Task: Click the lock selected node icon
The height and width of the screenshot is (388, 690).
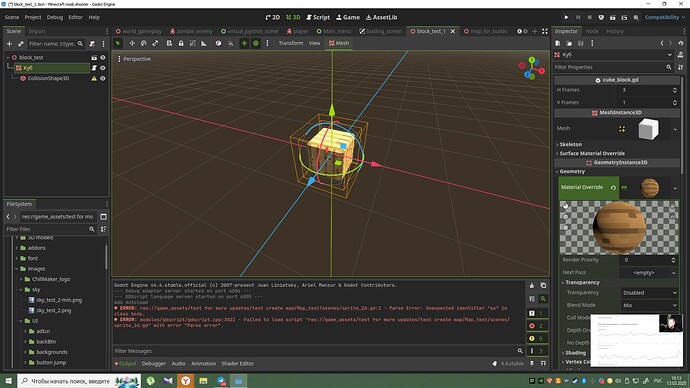Action: coord(181,43)
